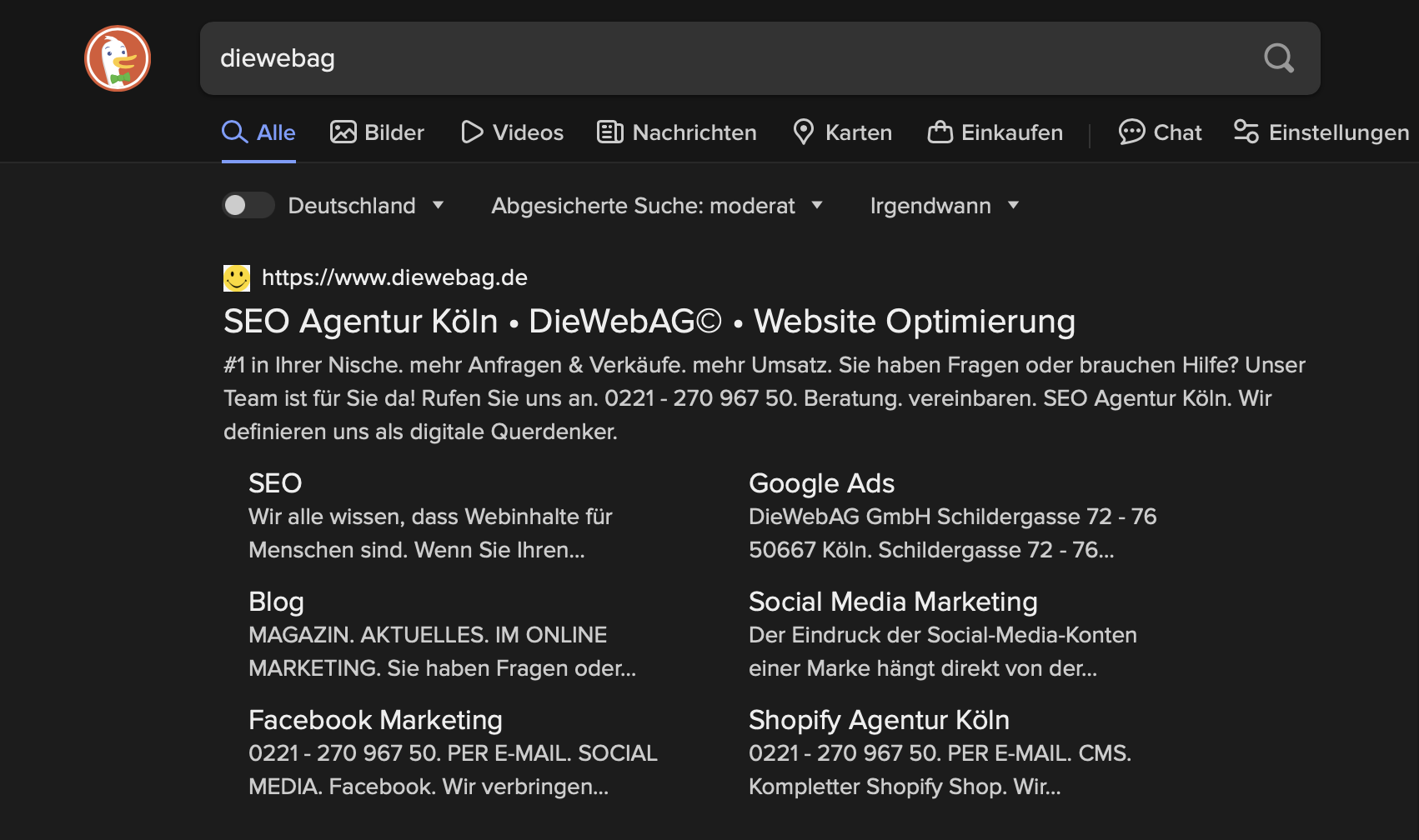The width and height of the screenshot is (1419, 840).
Task: Switch to the Karten tab
Action: point(842,132)
